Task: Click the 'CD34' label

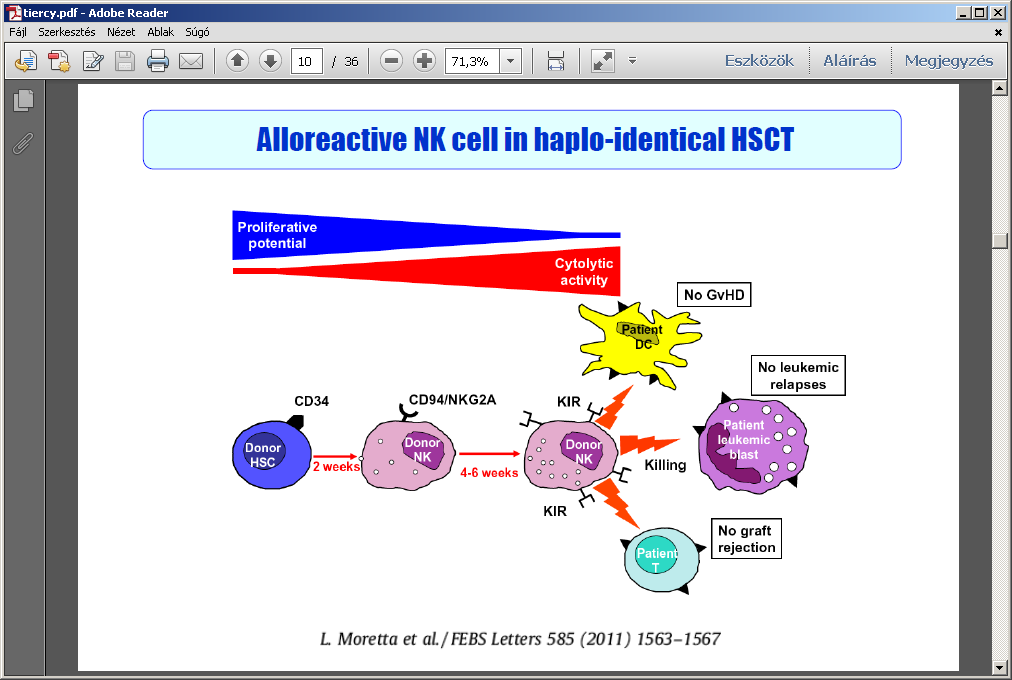Action: [312, 401]
